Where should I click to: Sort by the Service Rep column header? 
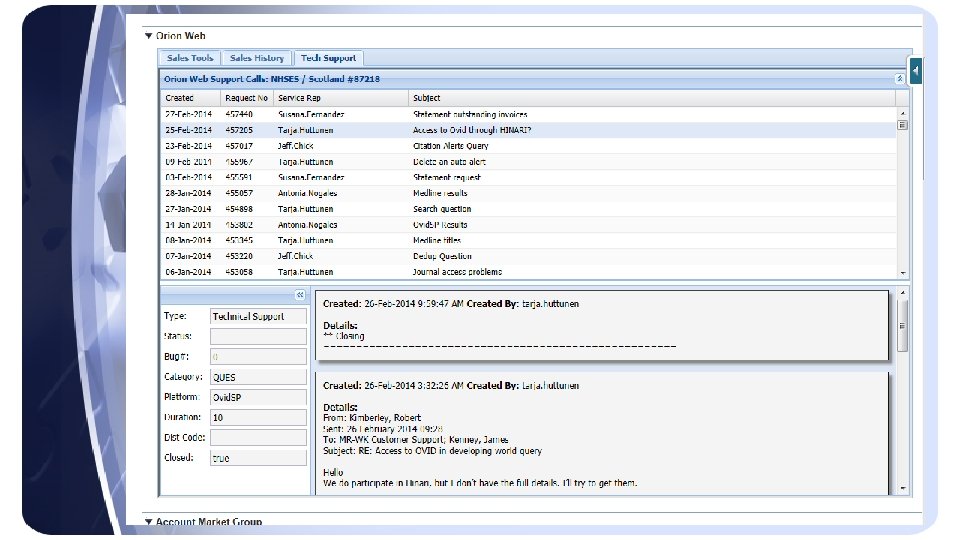299,98
